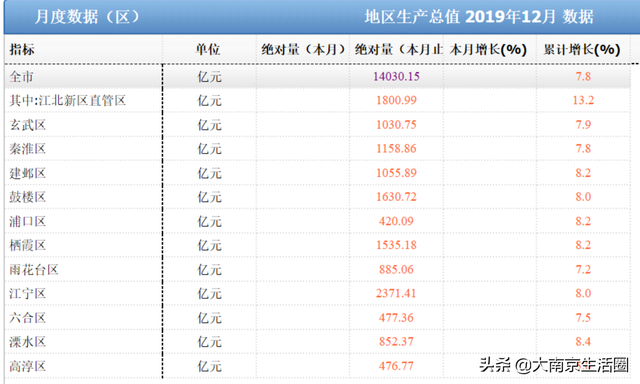
Task: Select the 鼓楼区 row label
Action: click(28, 197)
